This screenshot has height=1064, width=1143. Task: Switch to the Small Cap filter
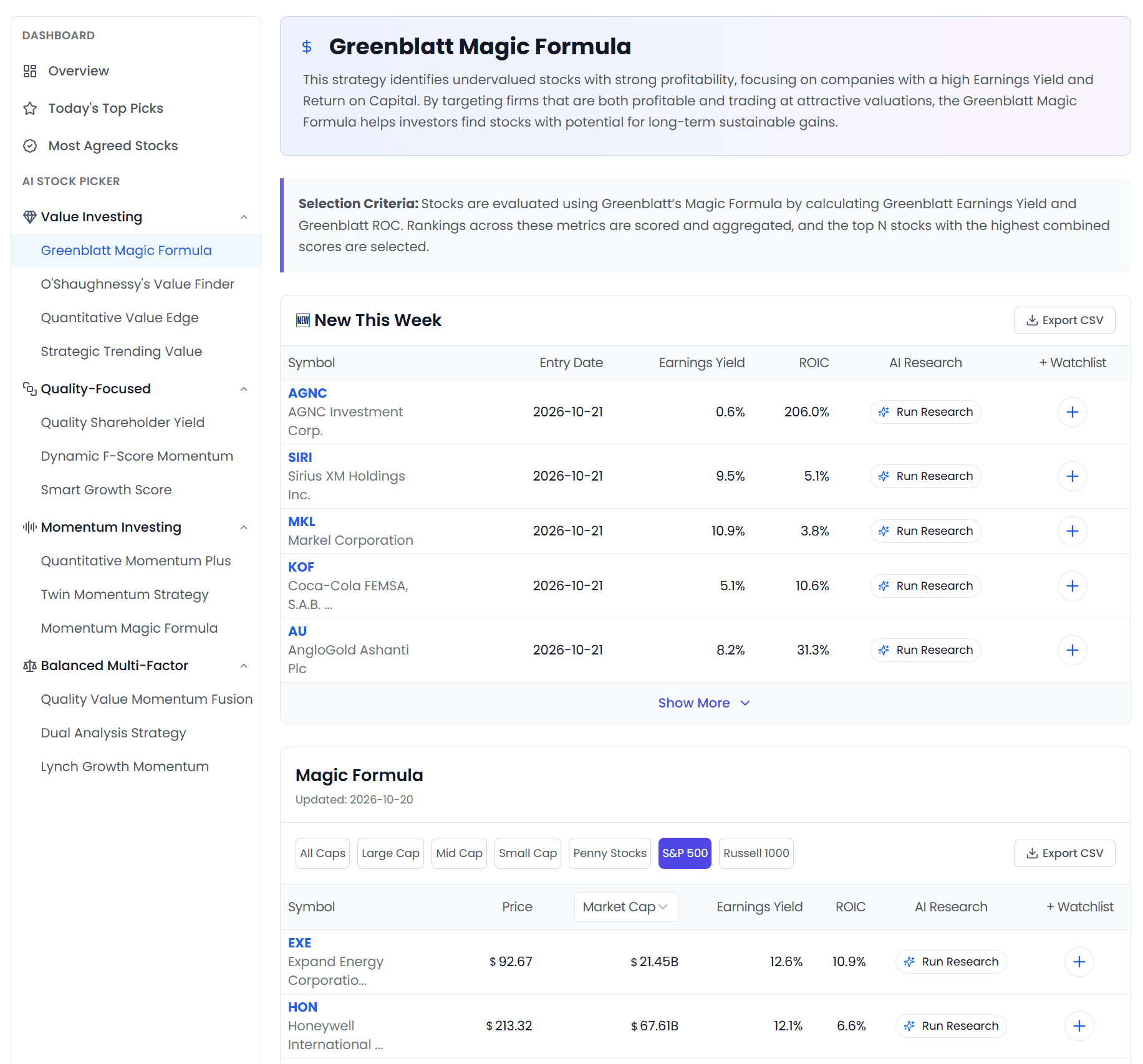[x=528, y=853]
